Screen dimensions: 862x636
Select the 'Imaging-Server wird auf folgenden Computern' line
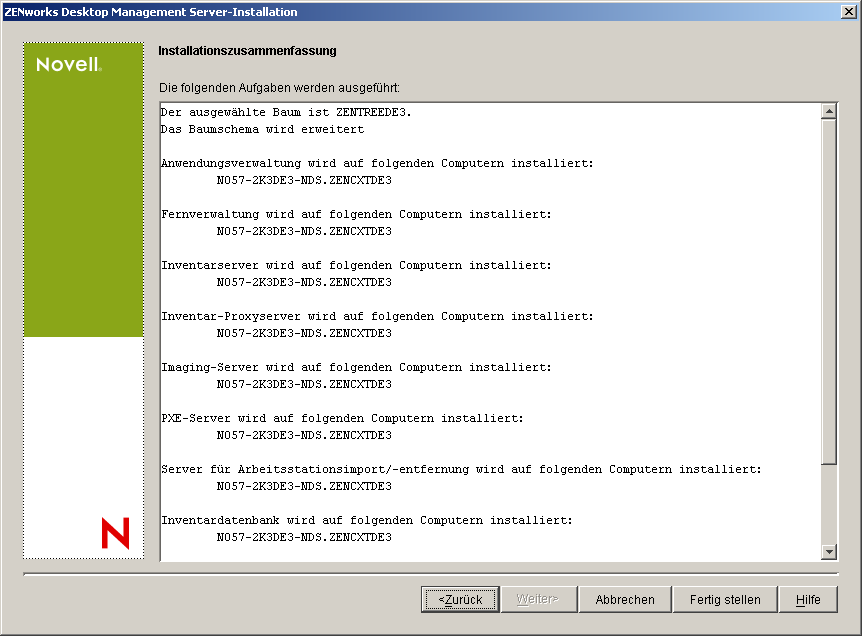[x=356, y=367]
